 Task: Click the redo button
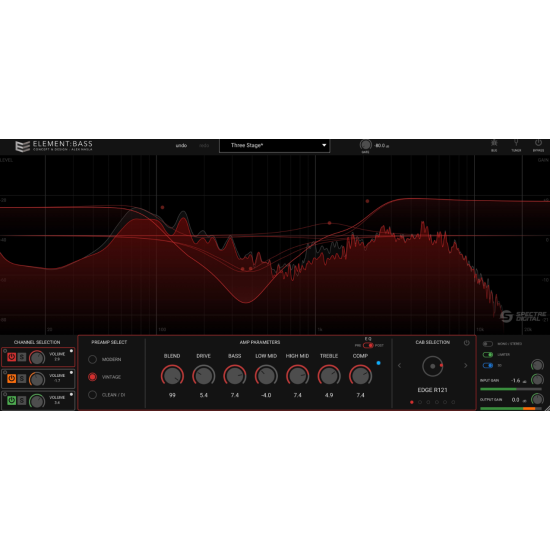[x=204, y=145]
